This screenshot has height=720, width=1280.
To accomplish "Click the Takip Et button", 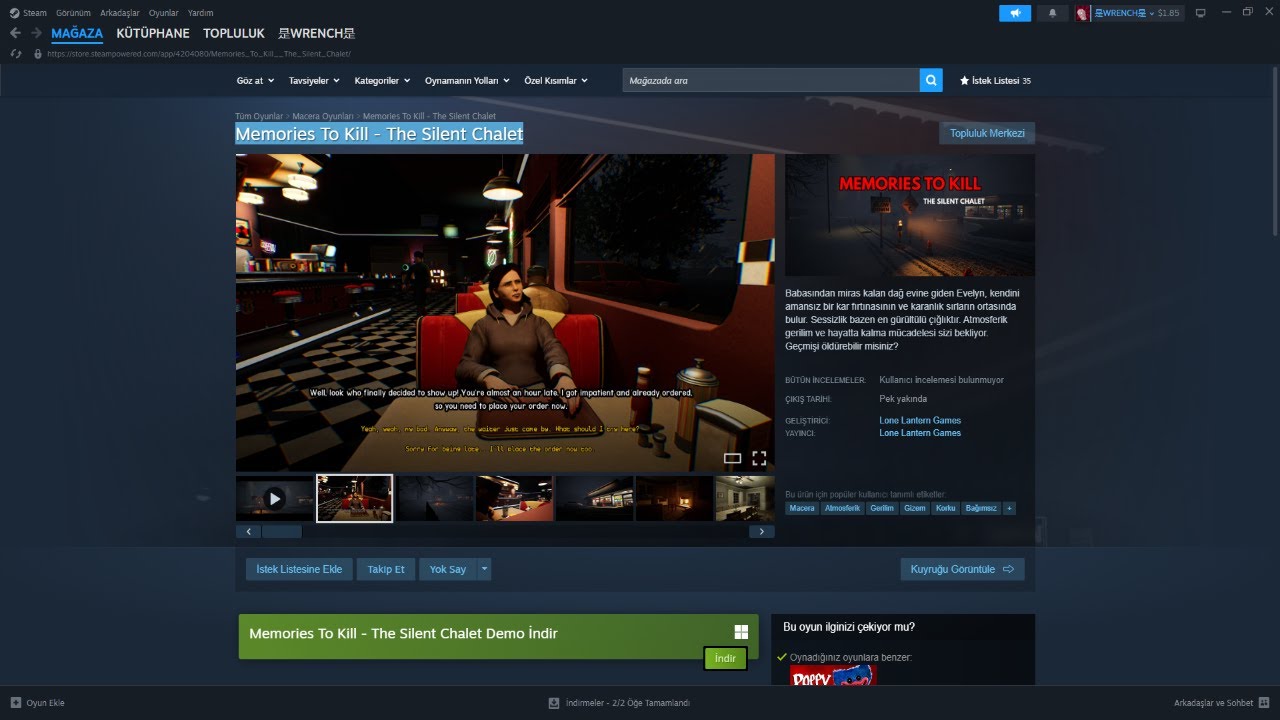I will (x=386, y=569).
